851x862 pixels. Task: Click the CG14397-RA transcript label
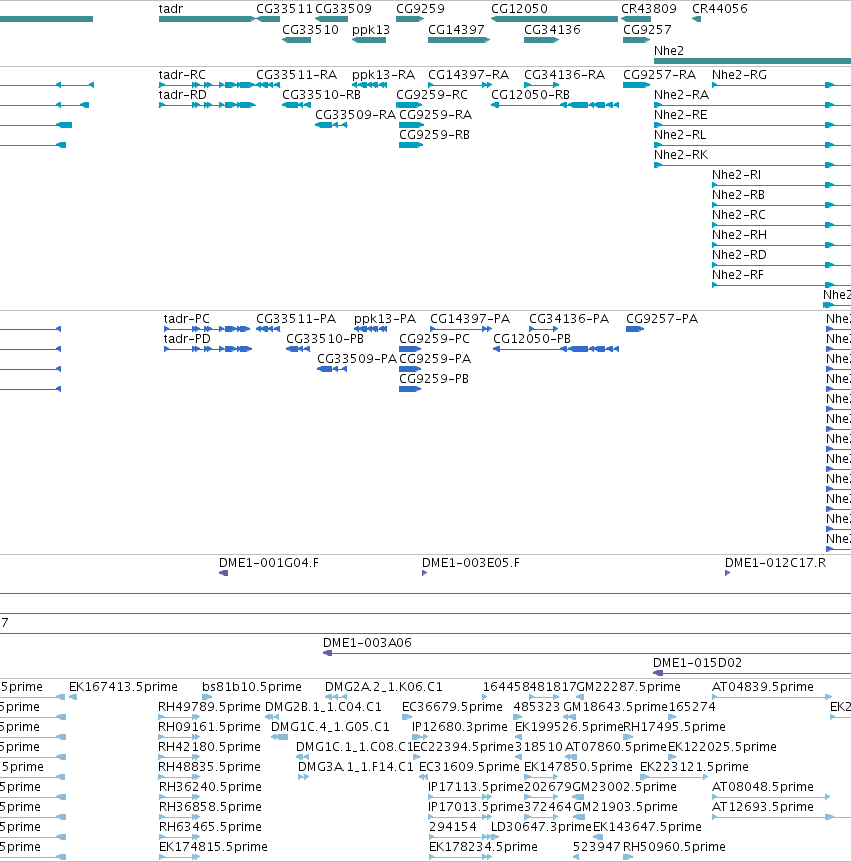pyautogui.click(x=468, y=75)
